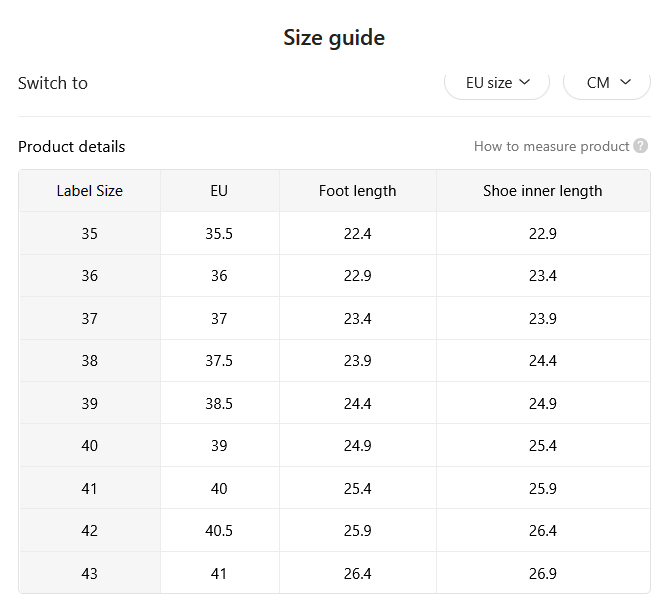This screenshot has height=600, width=653.
Task: Select label size 38 row
Action: 334,361
